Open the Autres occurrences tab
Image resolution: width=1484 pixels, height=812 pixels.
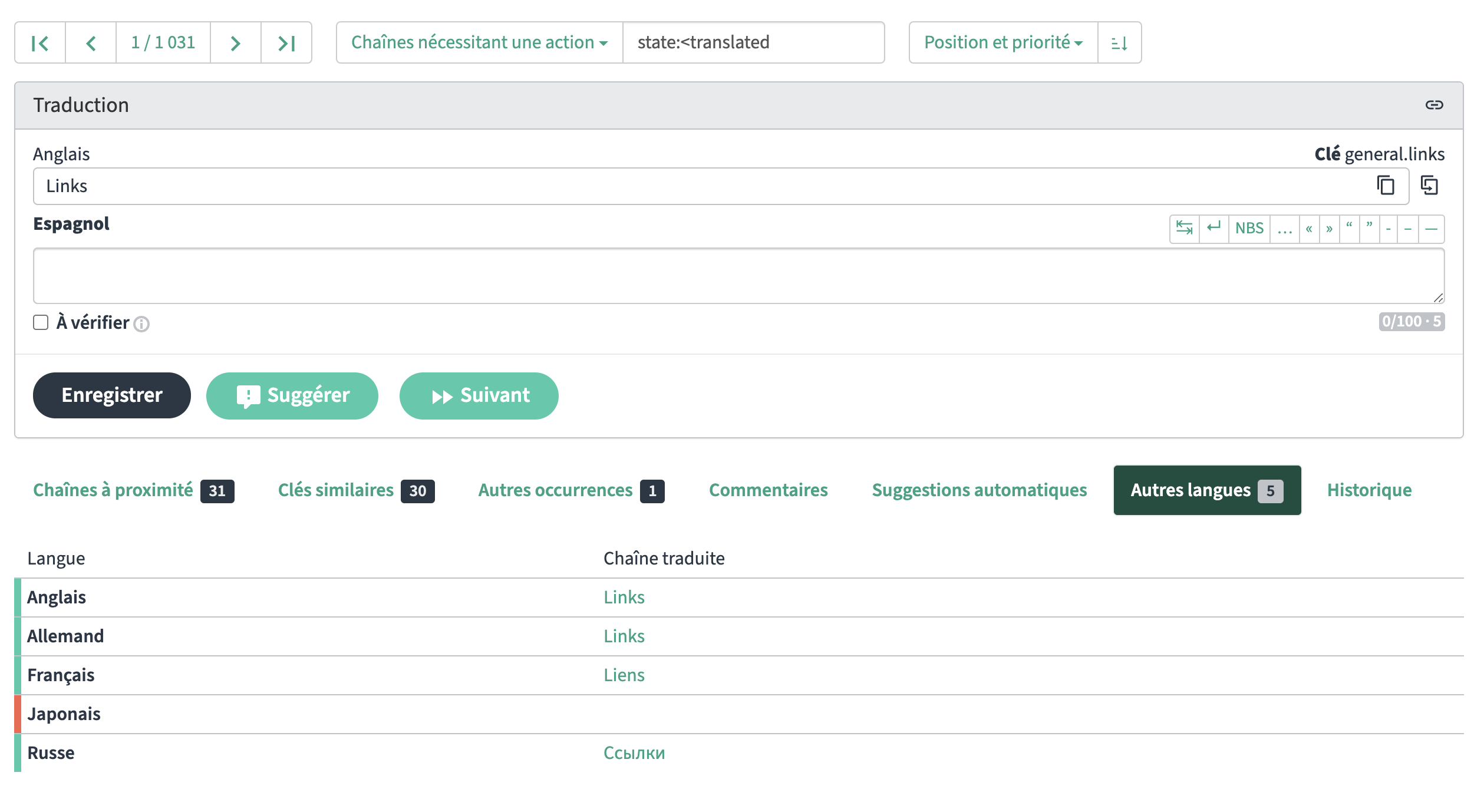[572, 490]
